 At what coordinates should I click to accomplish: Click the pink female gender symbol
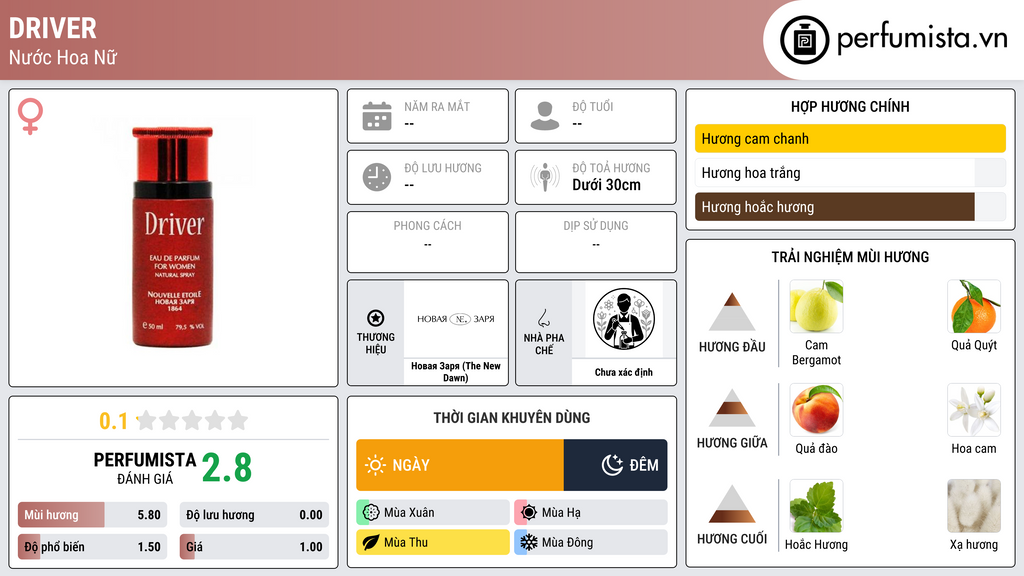point(30,116)
